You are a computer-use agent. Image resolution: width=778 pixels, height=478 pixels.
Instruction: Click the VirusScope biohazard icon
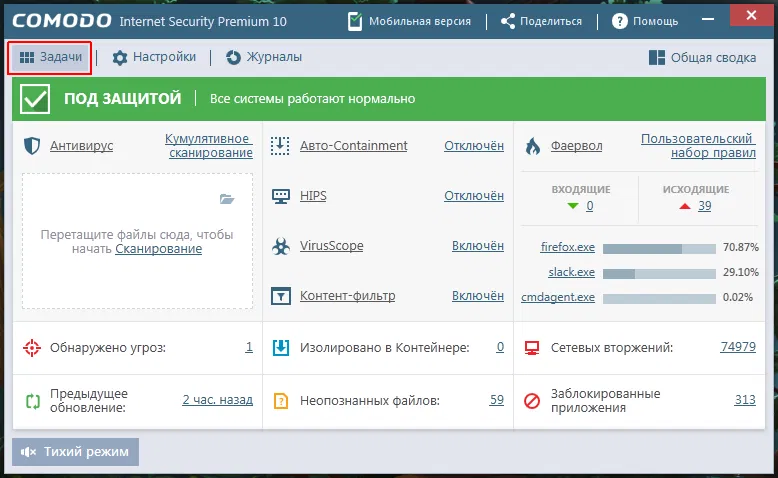tap(281, 246)
